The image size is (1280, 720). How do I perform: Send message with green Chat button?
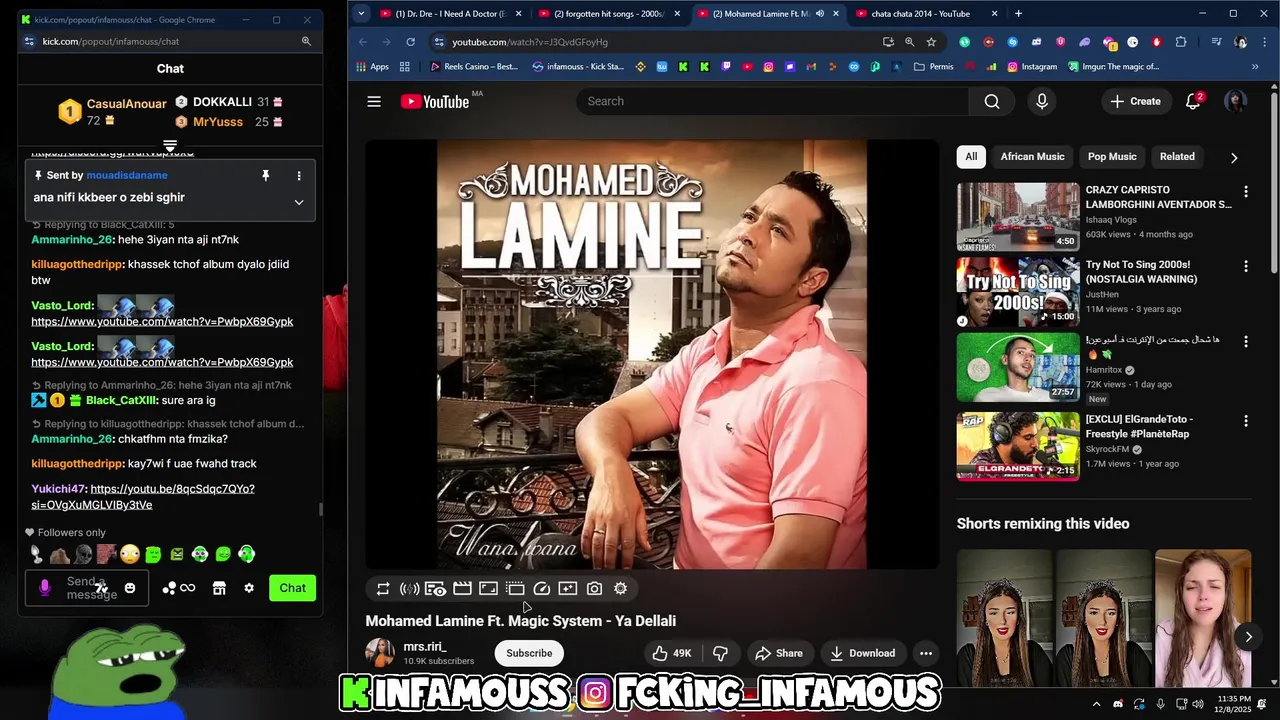[x=293, y=588]
